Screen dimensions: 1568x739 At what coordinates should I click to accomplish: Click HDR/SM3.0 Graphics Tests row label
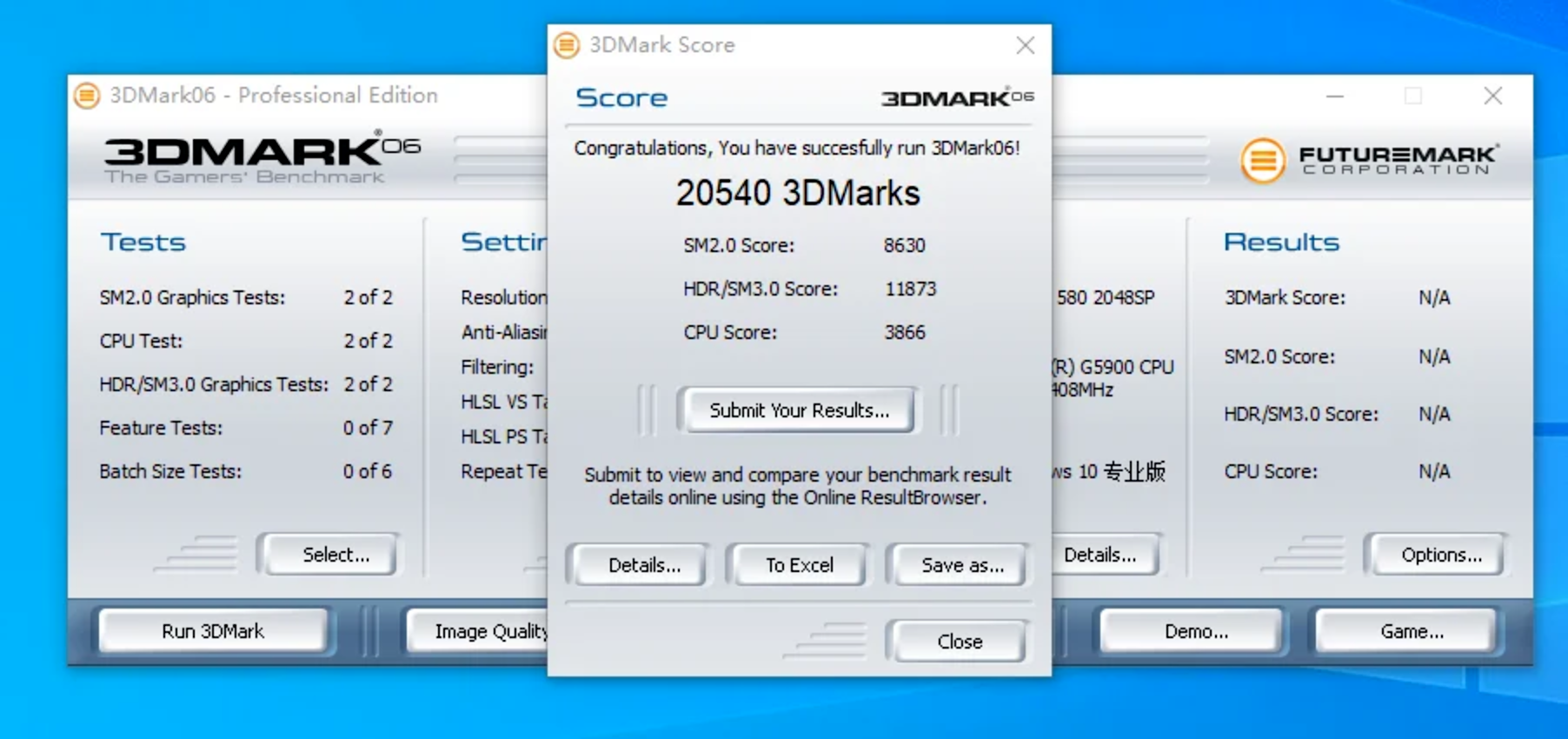[x=214, y=384]
